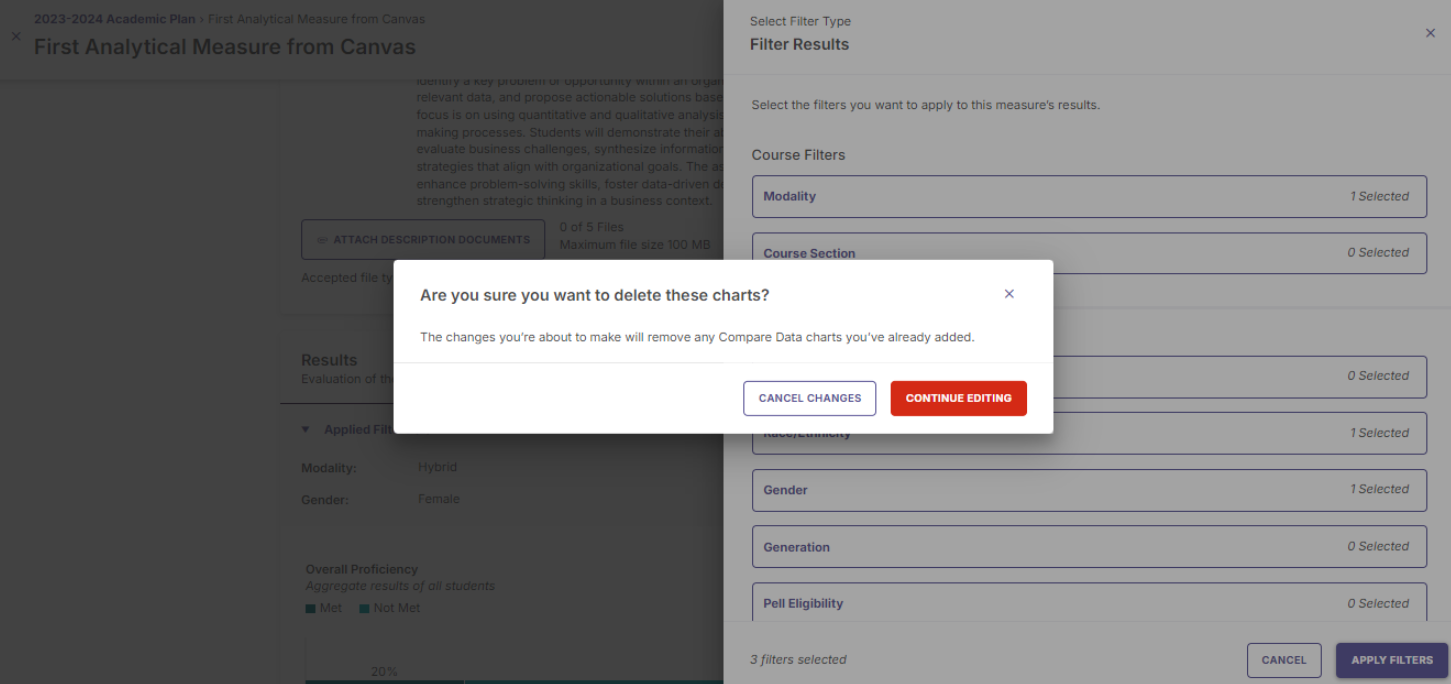Image resolution: width=1451 pixels, height=684 pixels.
Task: Click the X icon beside the measure title
Action: (x=15, y=35)
